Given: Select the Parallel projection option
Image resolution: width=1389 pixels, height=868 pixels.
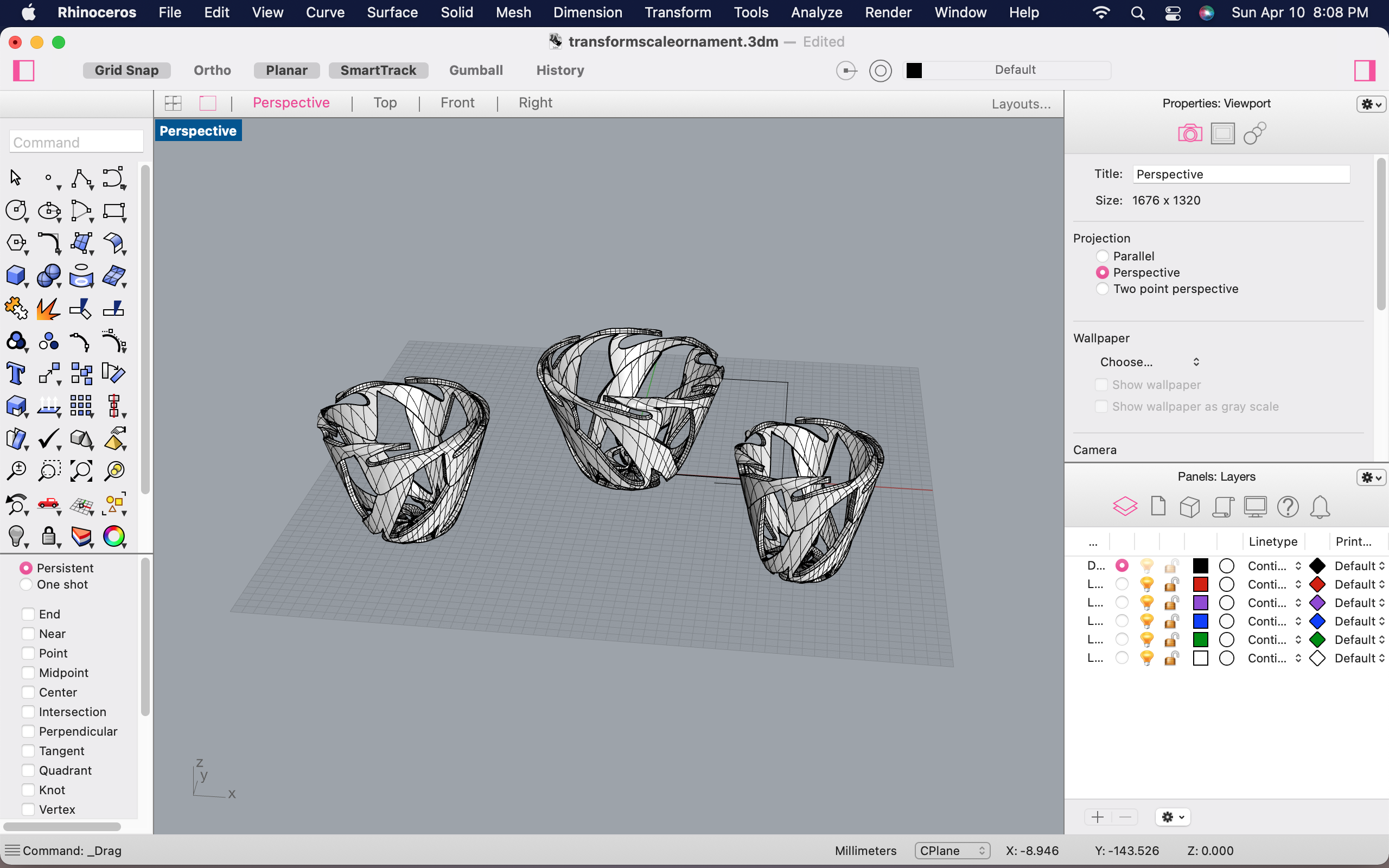Looking at the screenshot, I should 1102,256.
